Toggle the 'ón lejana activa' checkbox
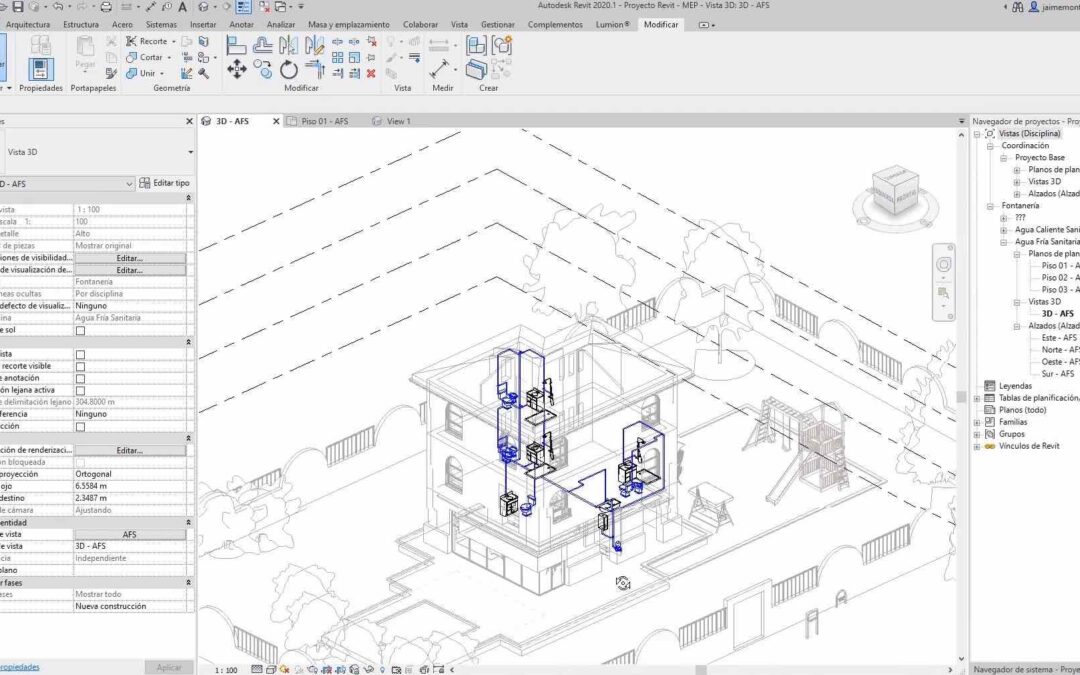 click(81, 391)
